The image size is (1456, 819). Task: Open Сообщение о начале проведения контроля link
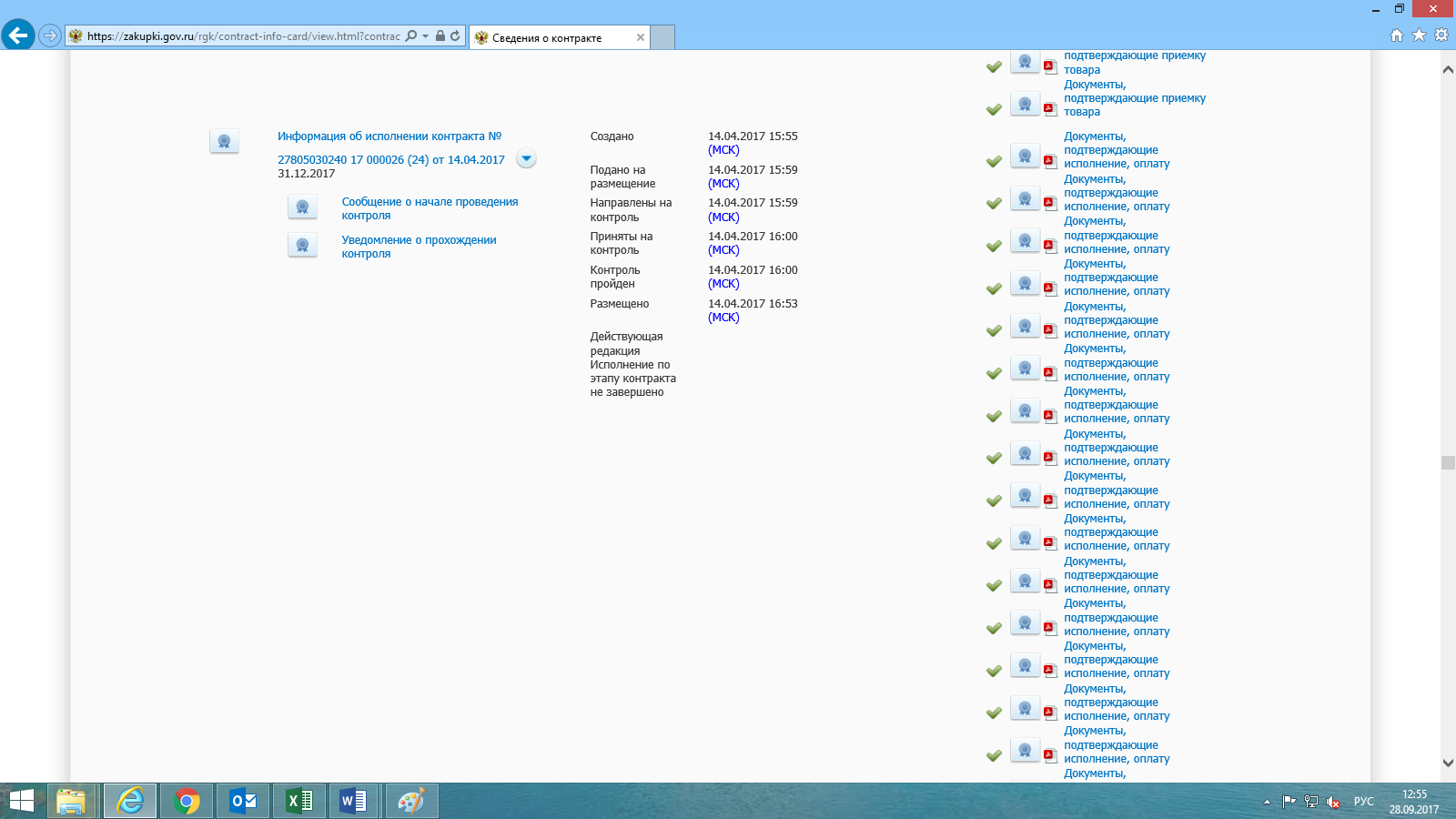(x=430, y=208)
